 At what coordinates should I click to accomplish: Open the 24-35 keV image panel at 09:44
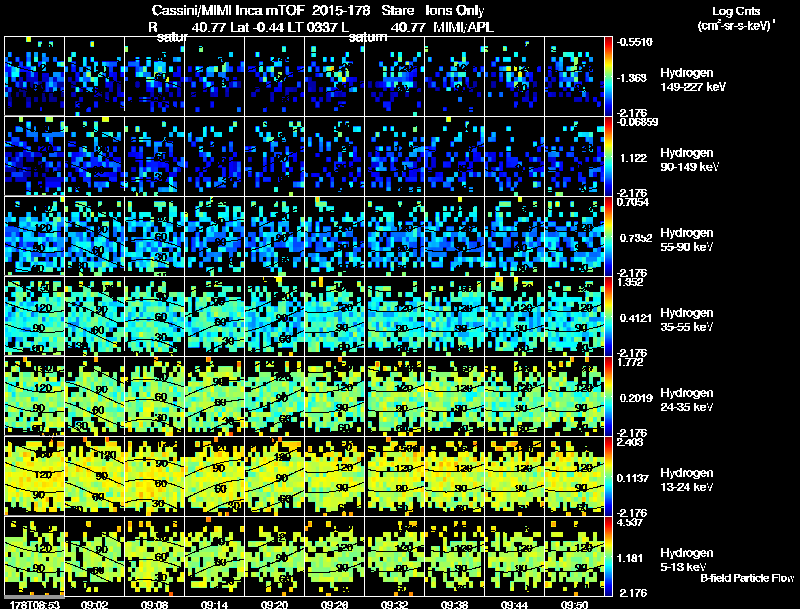click(514, 396)
